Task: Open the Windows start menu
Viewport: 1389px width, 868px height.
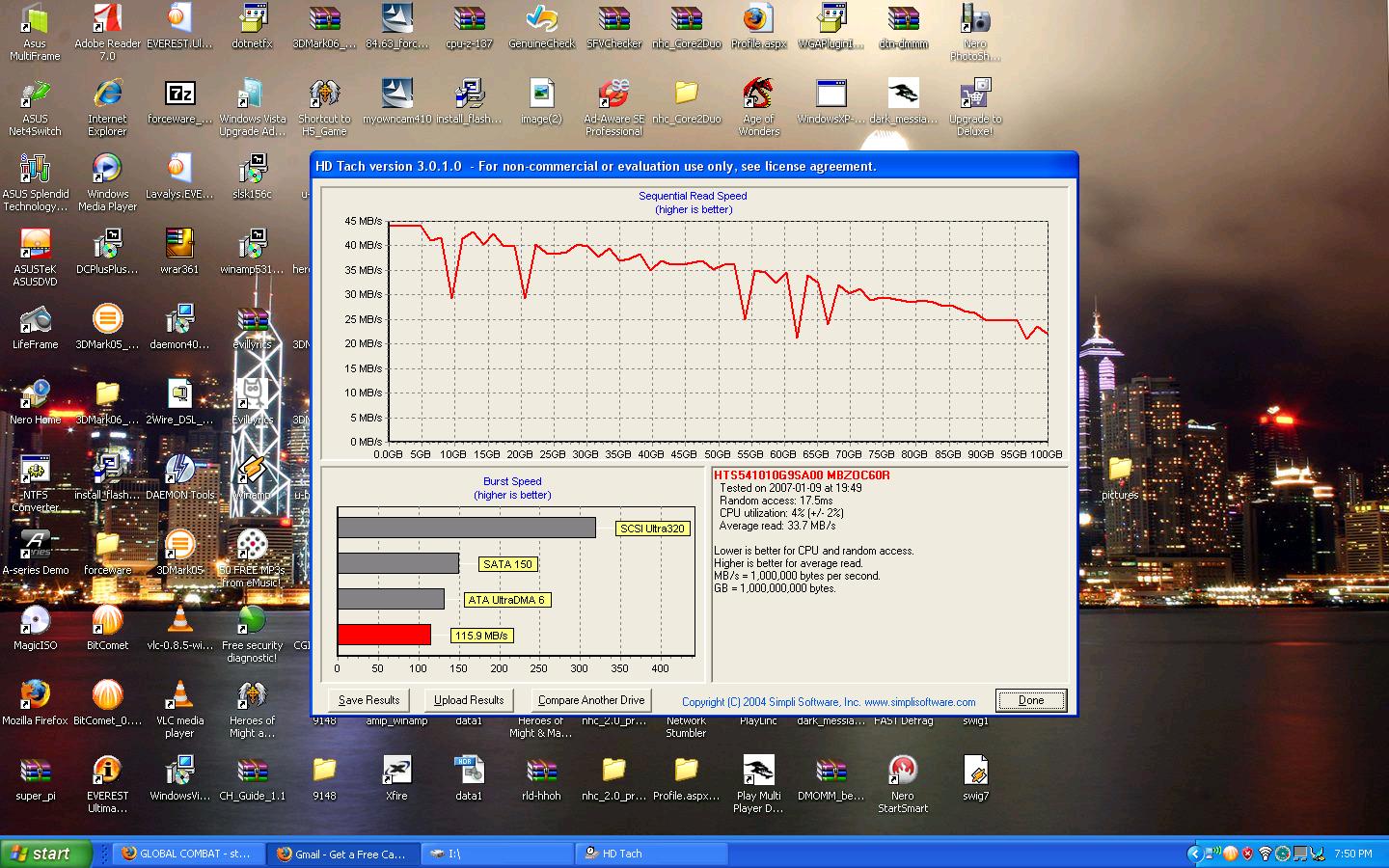Action: tap(45, 854)
